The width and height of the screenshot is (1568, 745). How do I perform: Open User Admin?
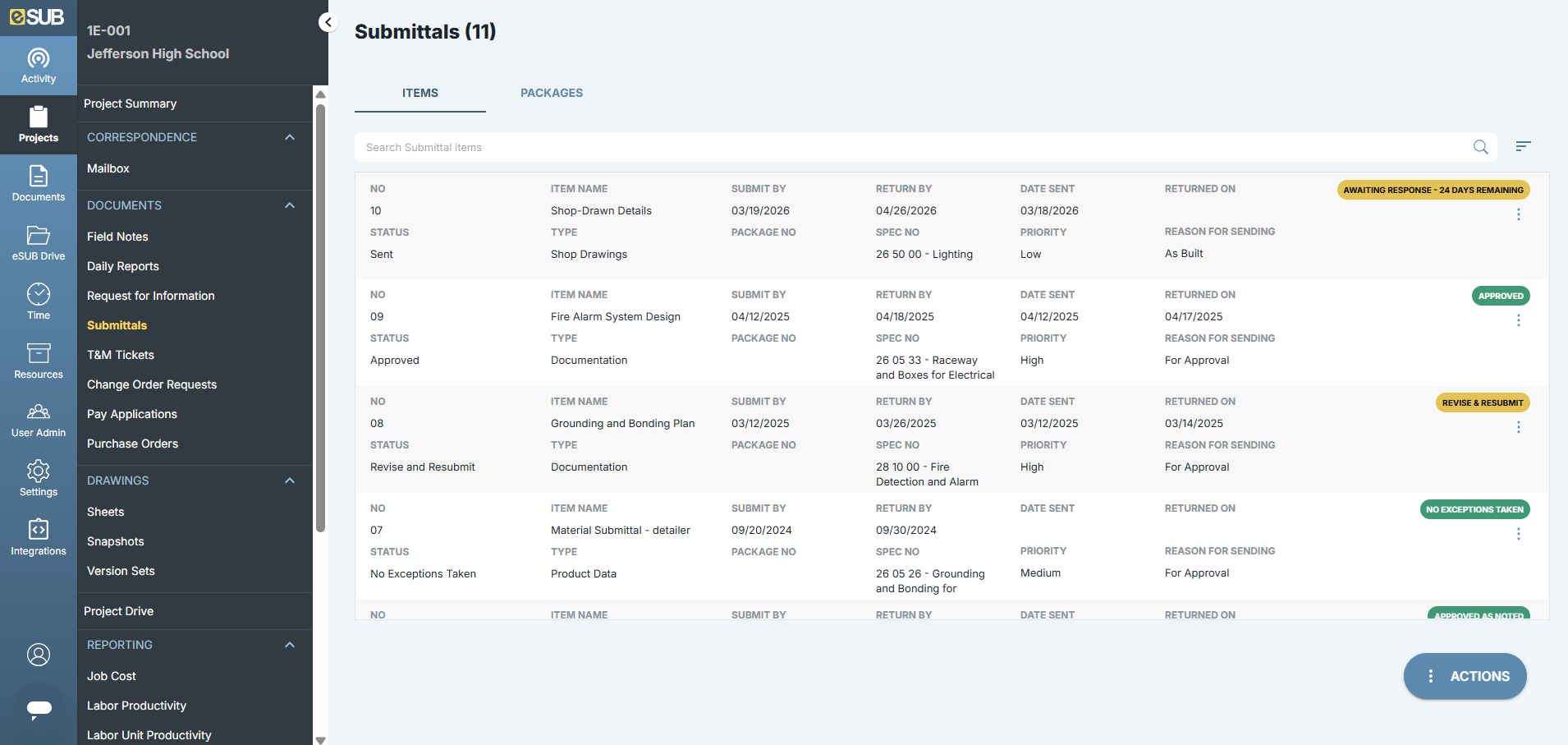coord(38,420)
